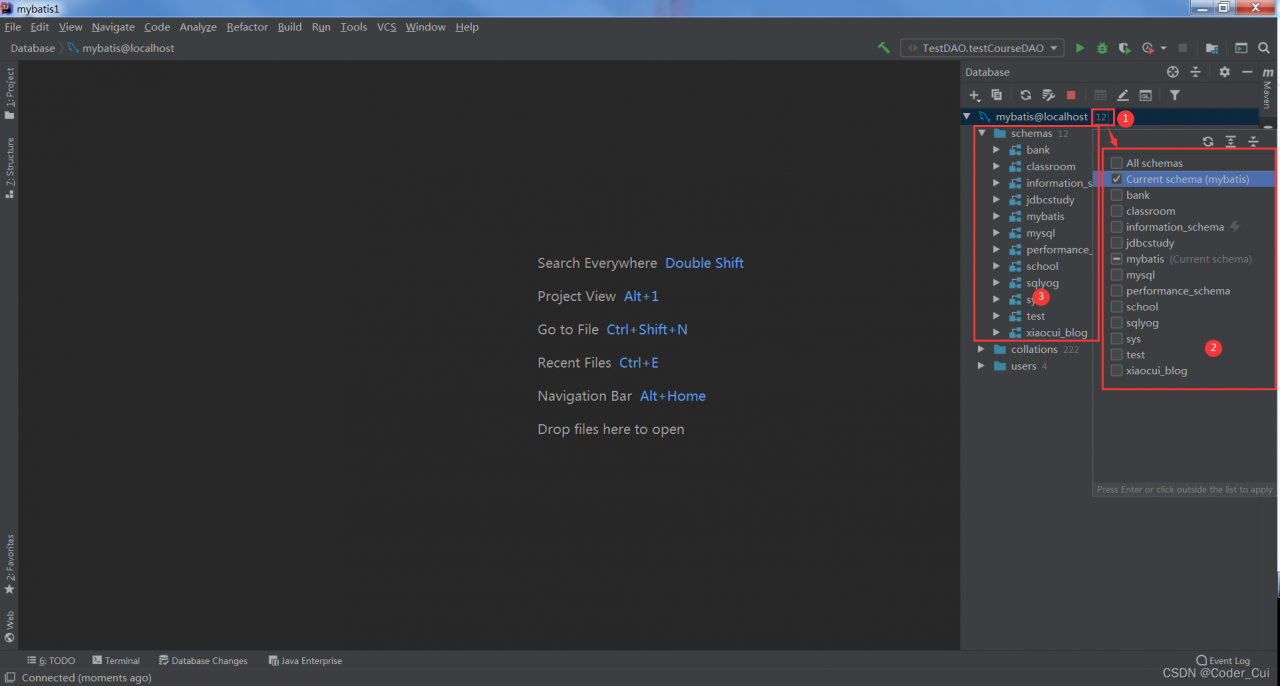
Task: Open the File menu
Action: [13, 27]
